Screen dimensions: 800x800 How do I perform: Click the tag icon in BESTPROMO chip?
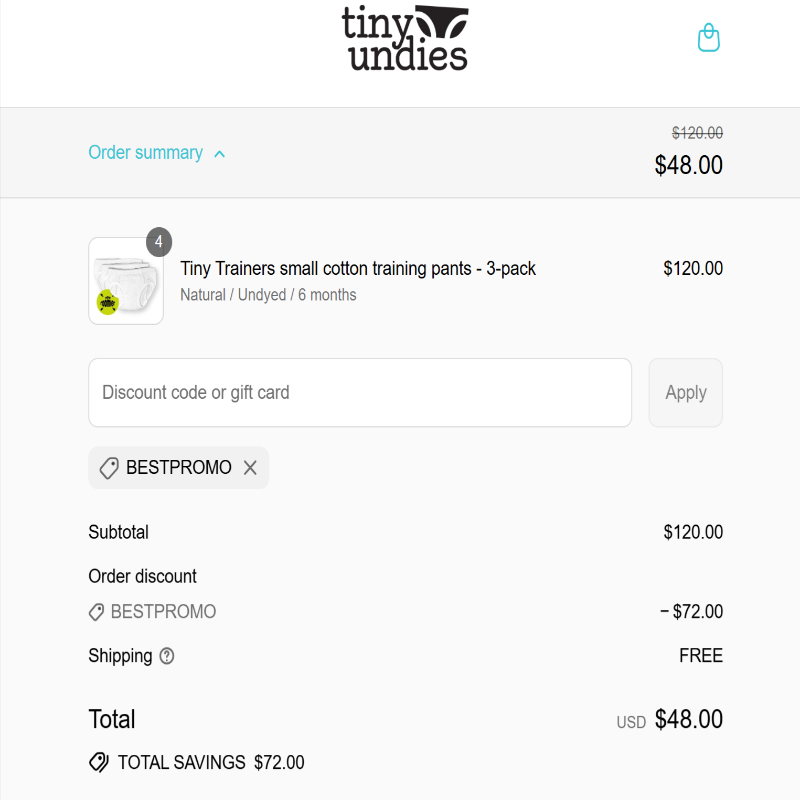pos(109,468)
